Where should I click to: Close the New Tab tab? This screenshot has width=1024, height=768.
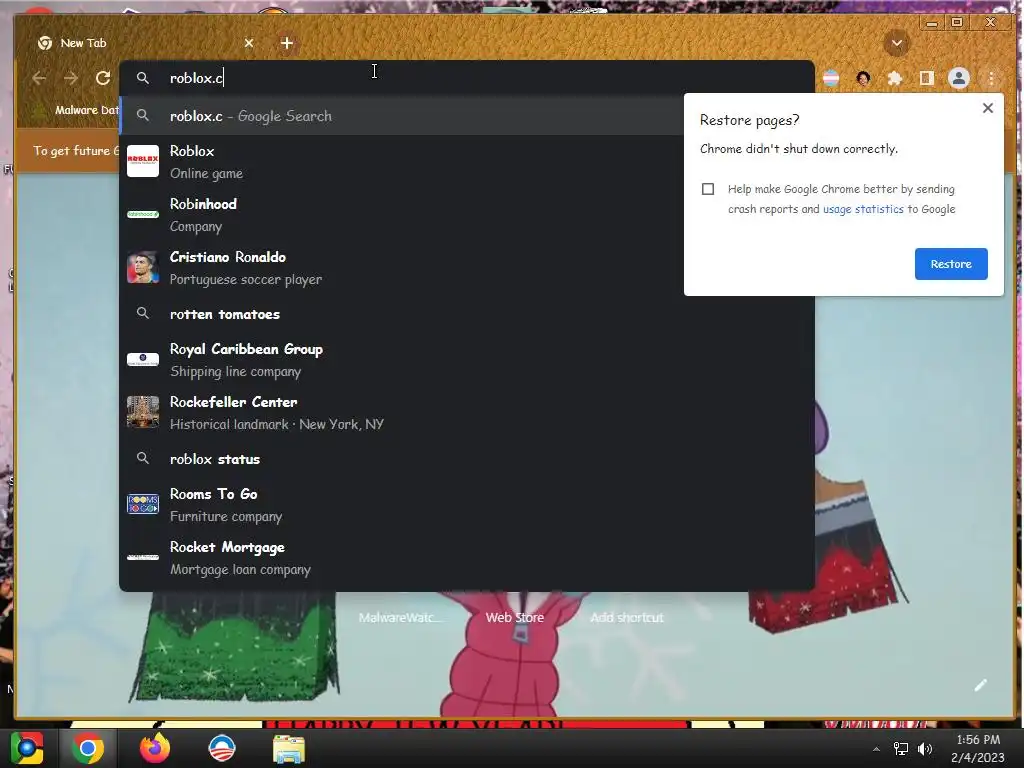click(249, 43)
